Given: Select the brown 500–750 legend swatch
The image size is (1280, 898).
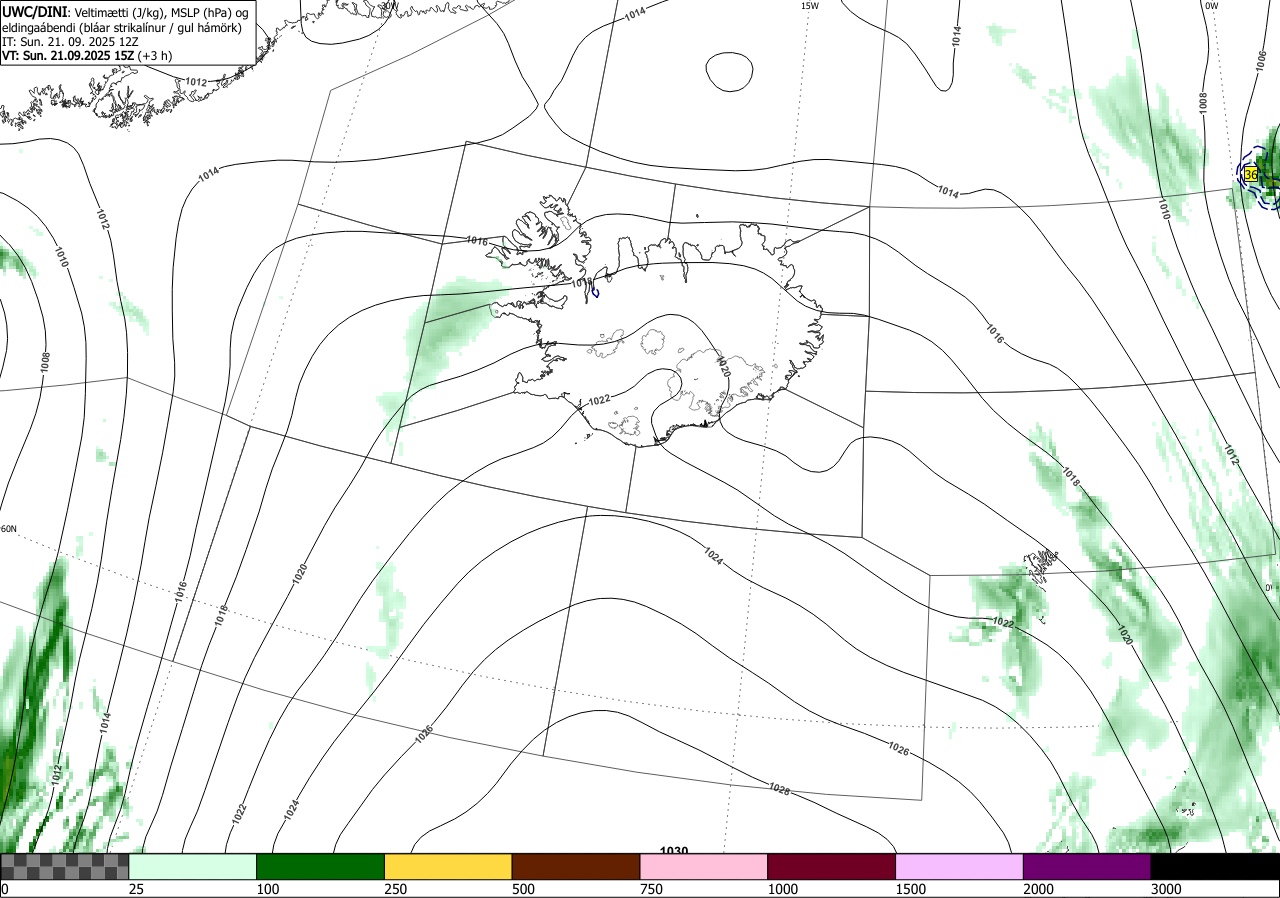Looking at the screenshot, I should [x=576, y=866].
